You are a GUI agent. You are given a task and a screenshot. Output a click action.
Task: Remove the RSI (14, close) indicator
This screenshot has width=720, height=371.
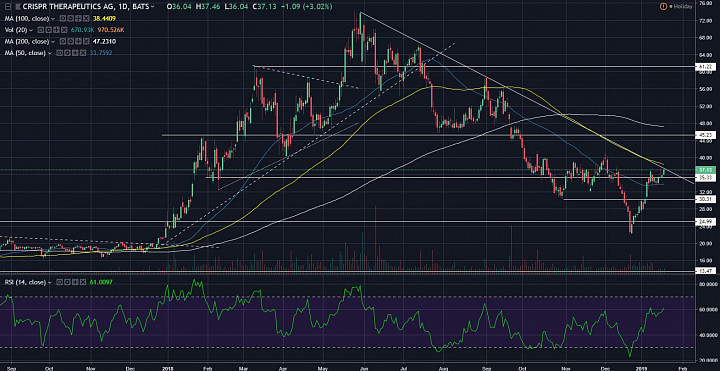[x=83, y=282]
